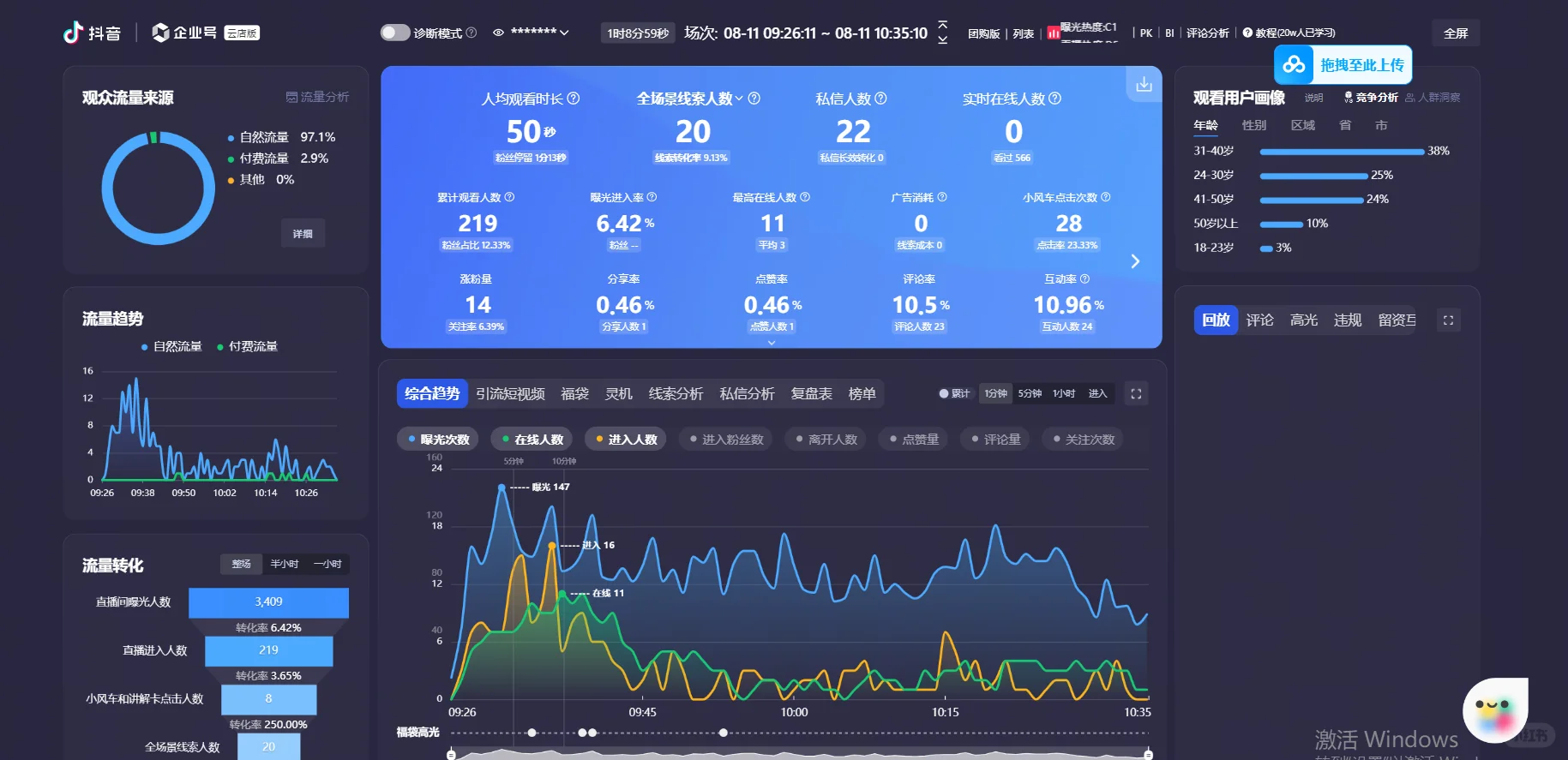Viewport: 1568px width, 760px height.
Task: Click the help icon next to 实时在线人数
Action: 1055,99
